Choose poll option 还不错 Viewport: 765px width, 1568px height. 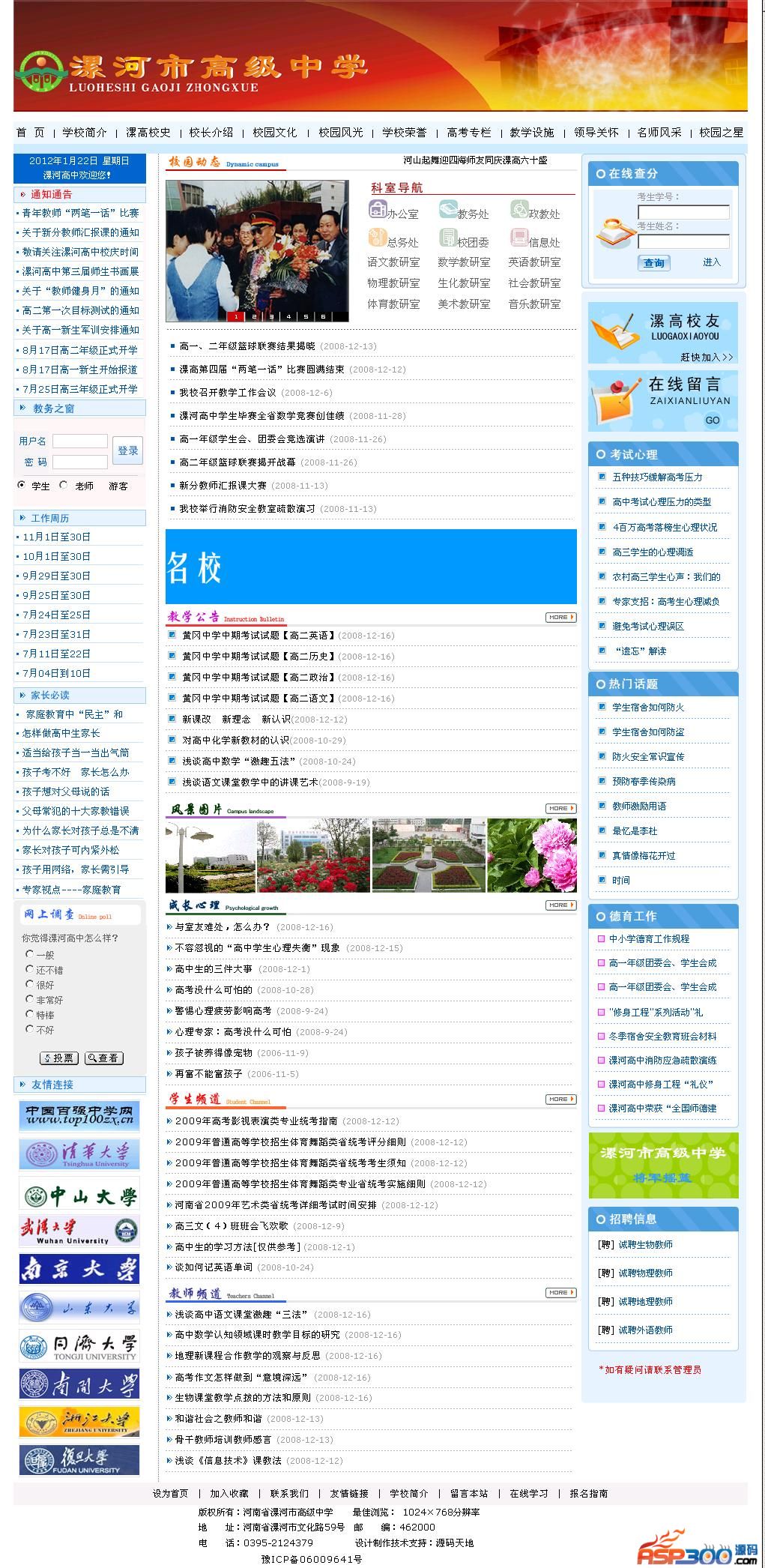pyautogui.click(x=29, y=969)
